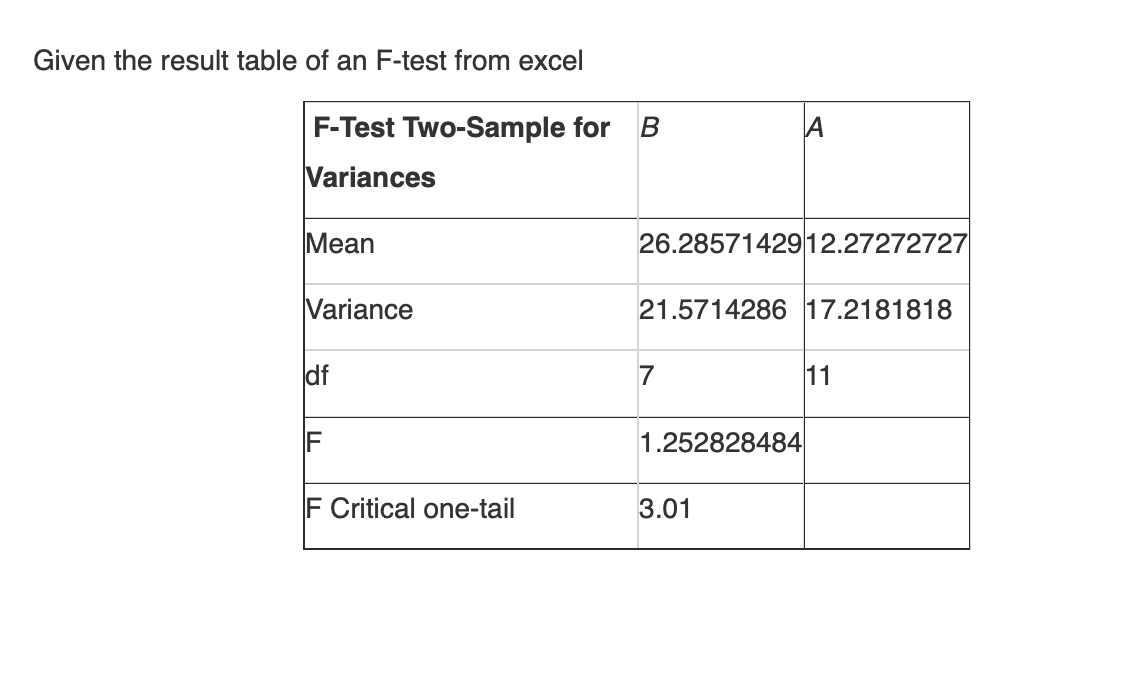Click the empty cell beside 3.01
1134x686 pixels.
point(887,516)
